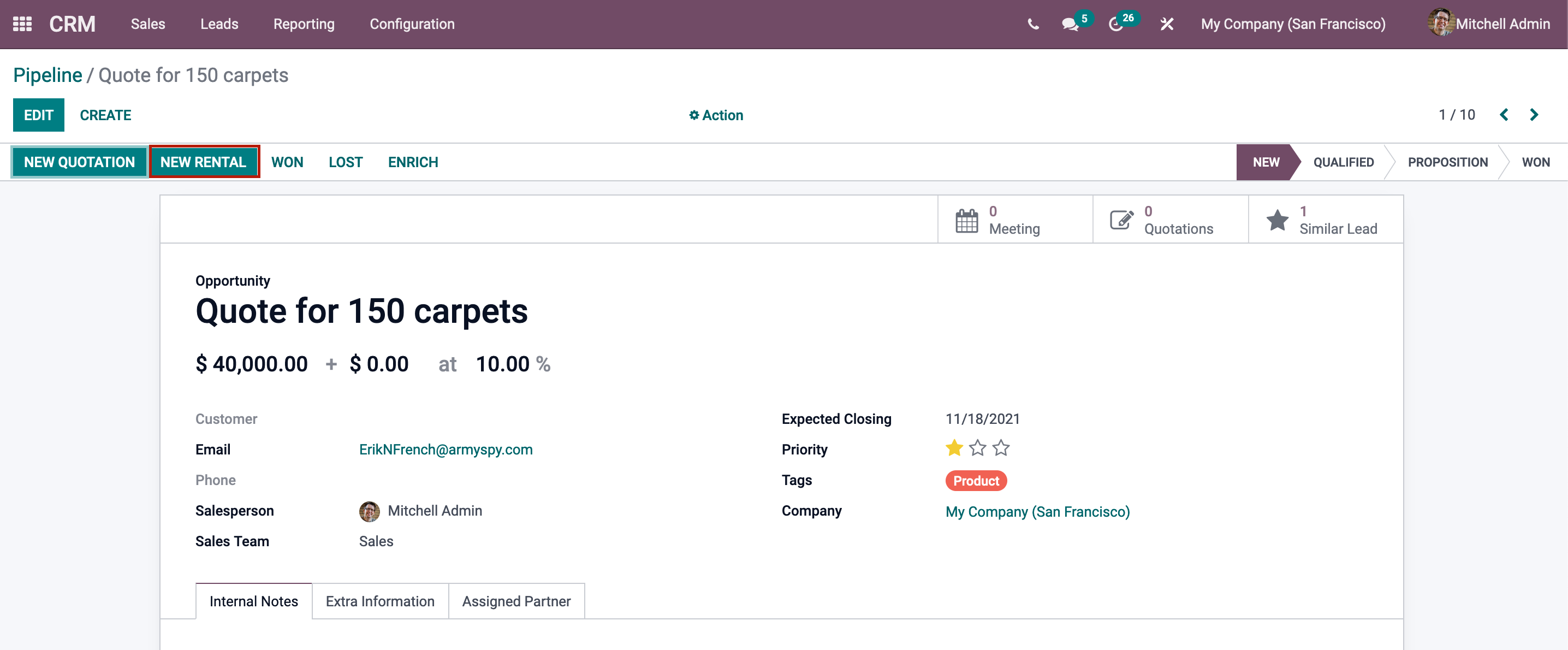Image resolution: width=1568 pixels, height=650 pixels.
Task: Click the Meeting calendar icon
Action: (x=966, y=221)
